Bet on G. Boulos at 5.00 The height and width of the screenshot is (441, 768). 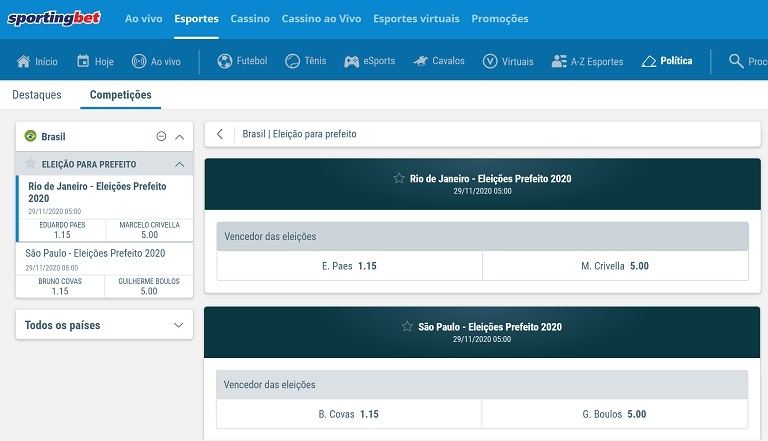(x=614, y=414)
